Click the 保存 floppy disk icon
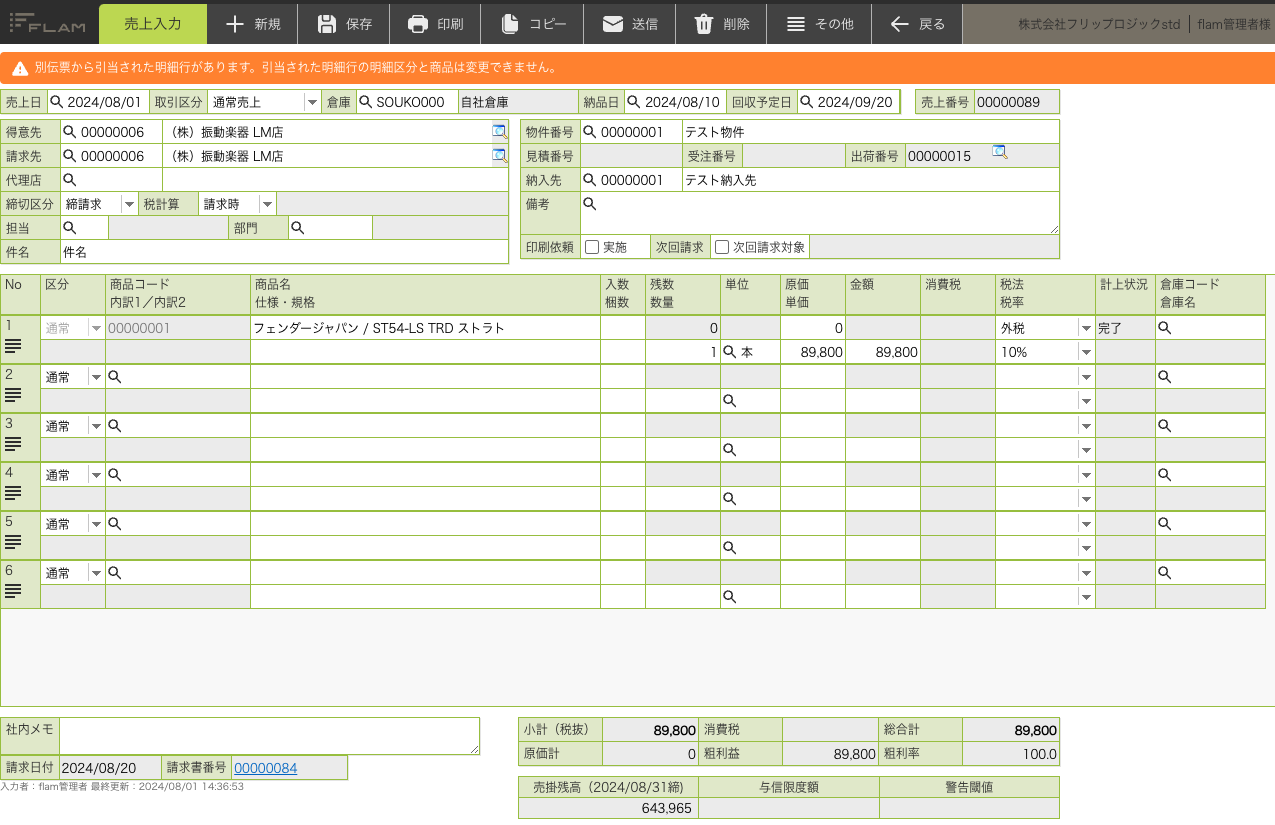Viewport: 1275px width, 825px height. (x=326, y=24)
